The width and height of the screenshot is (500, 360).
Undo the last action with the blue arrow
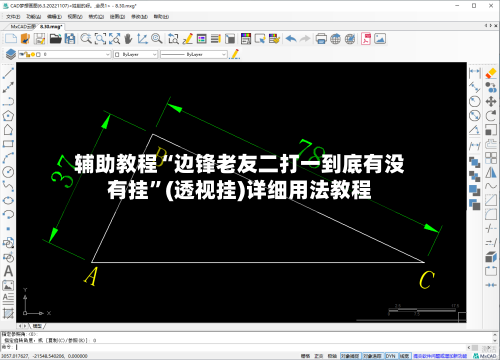(291, 39)
